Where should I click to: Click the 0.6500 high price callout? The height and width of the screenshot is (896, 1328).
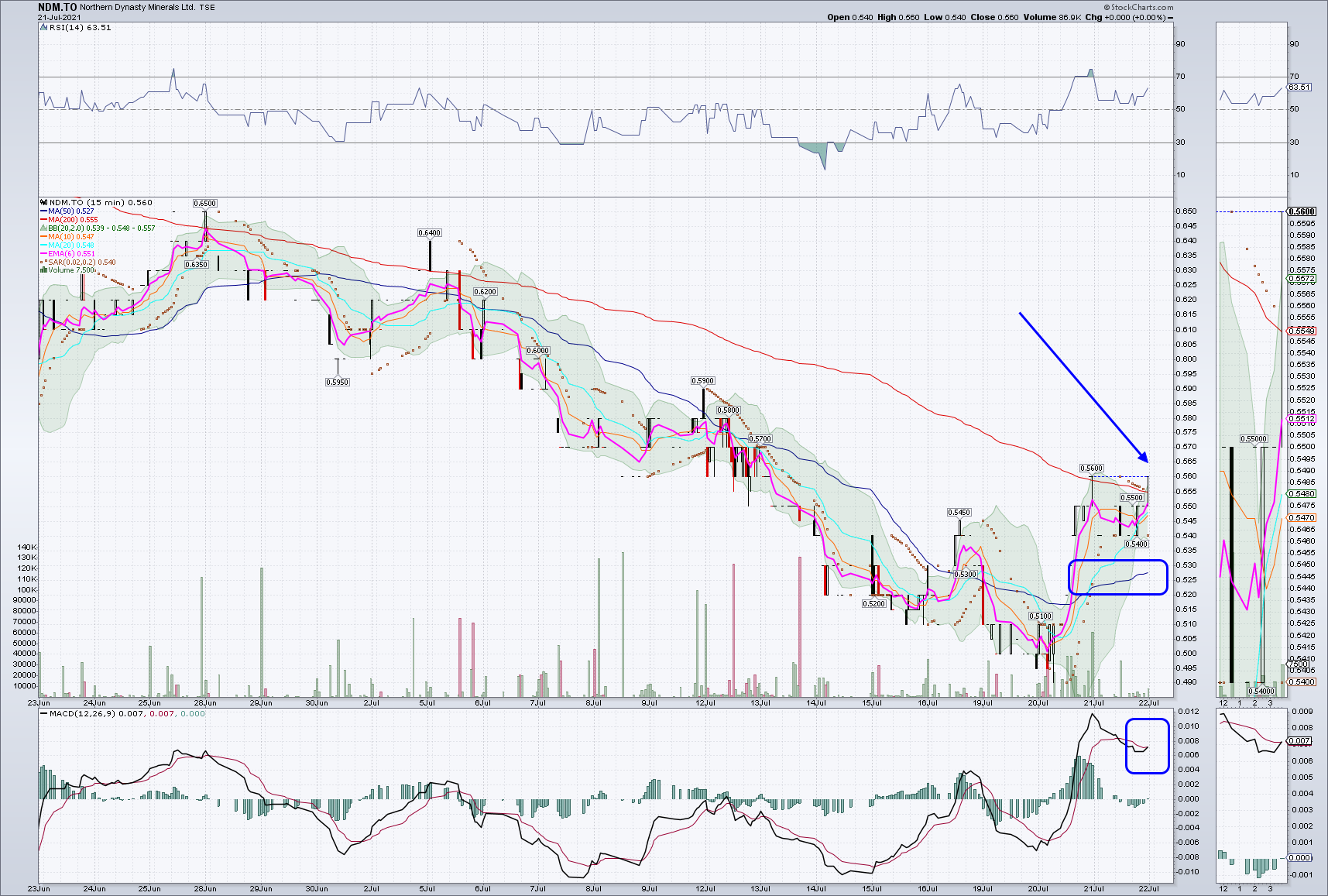pos(204,204)
